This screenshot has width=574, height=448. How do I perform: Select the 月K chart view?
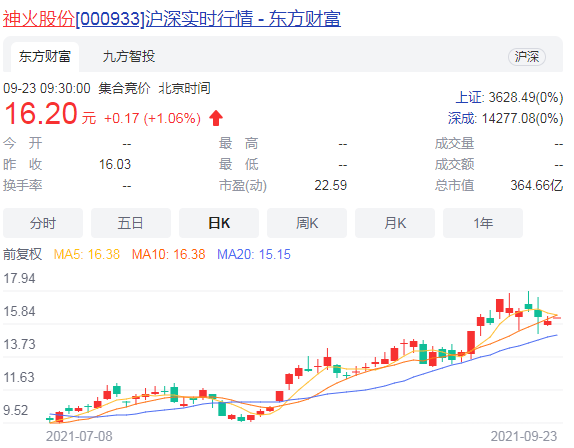point(395,223)
